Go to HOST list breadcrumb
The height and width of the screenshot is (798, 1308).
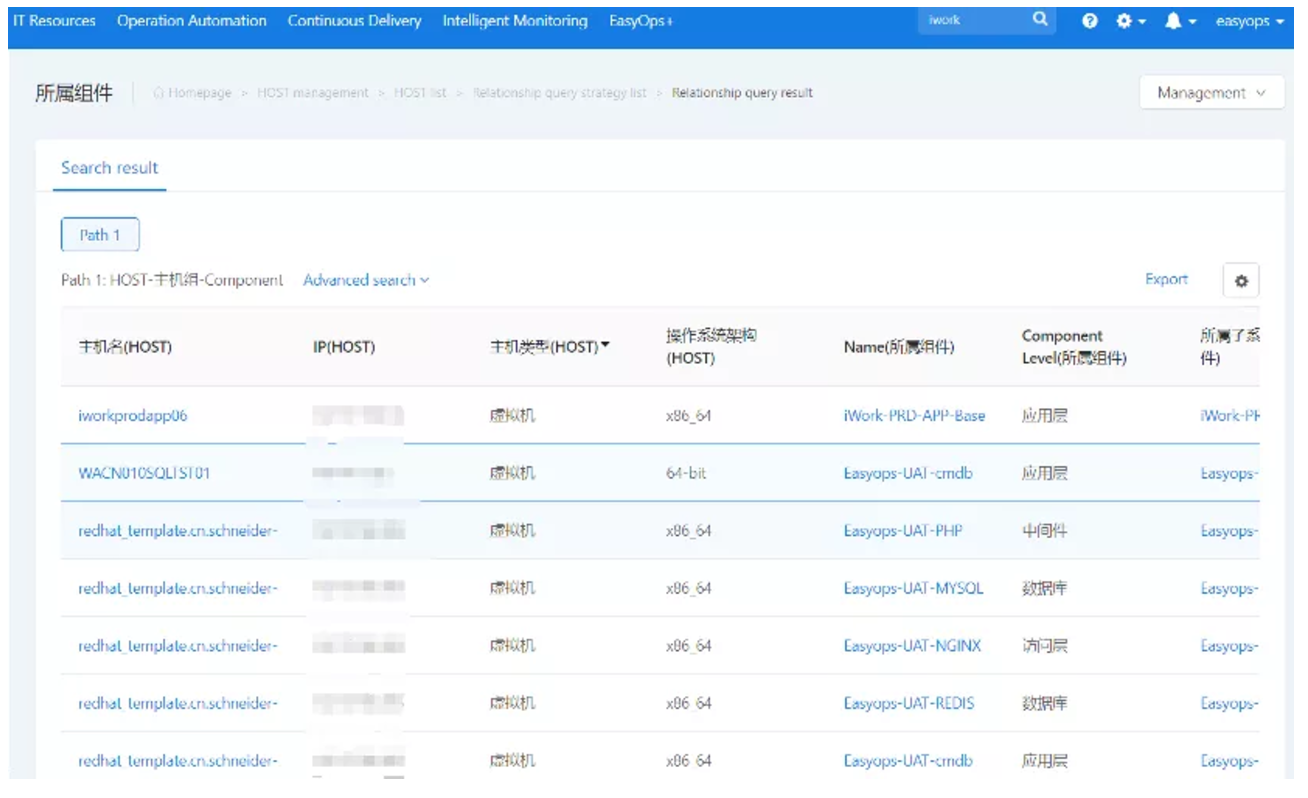pyautogui.click(x=420, y=93)
